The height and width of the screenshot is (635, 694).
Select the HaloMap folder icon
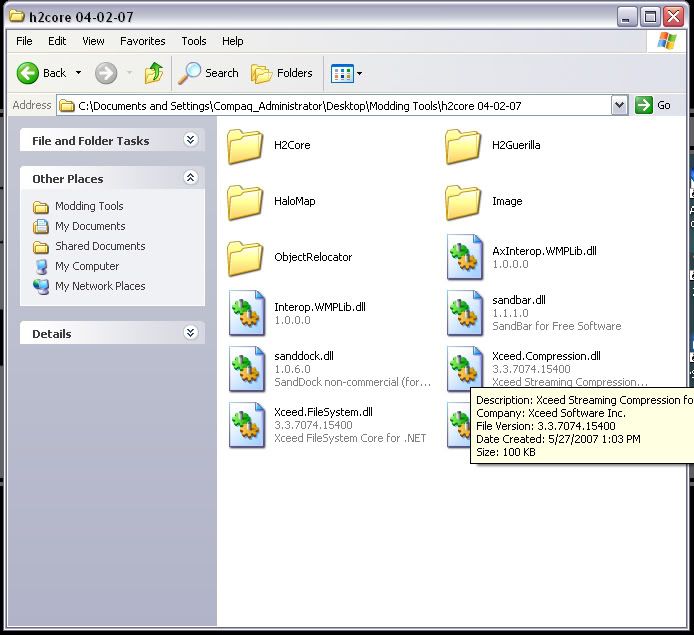pyautogui.click(x=245, y=203)
